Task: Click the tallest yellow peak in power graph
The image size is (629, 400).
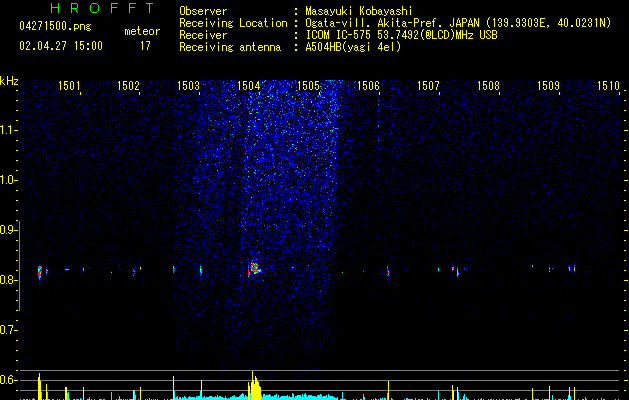Action: [x=253, y=385]
